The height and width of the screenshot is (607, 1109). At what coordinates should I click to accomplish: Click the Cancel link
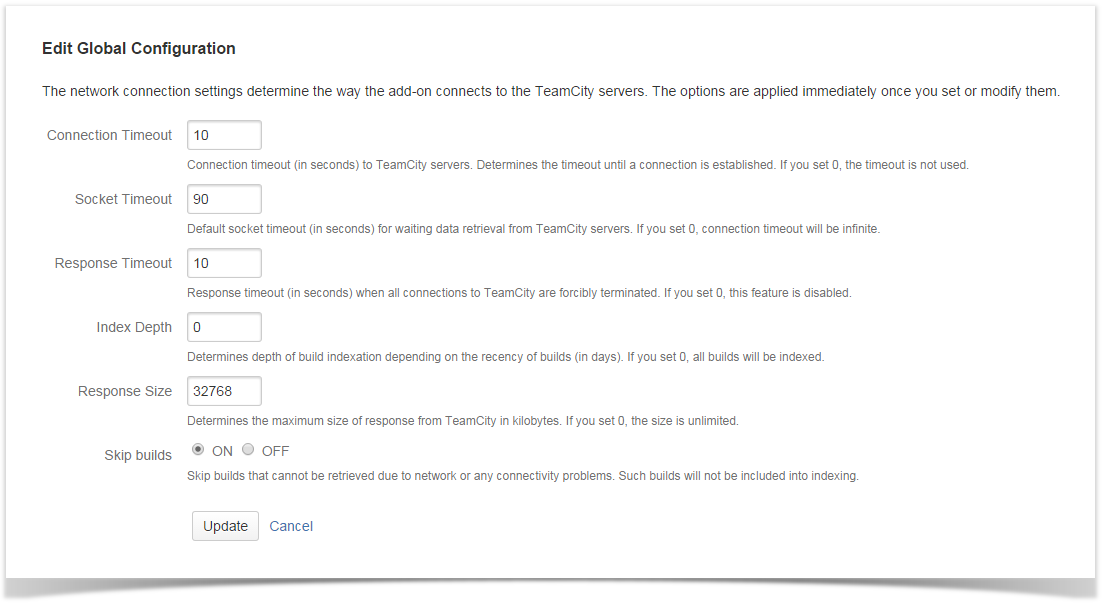pyautogui.click(x=291, y=526)
